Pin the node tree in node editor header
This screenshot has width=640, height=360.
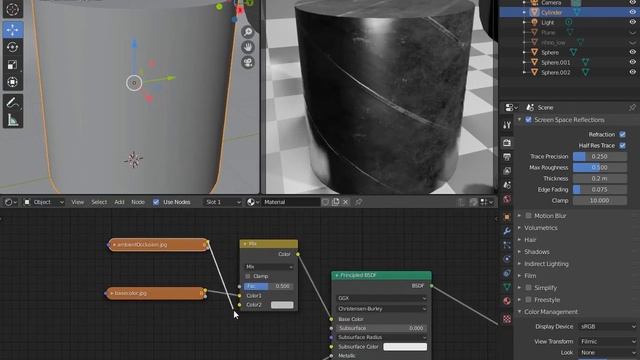pyautogui.click(x=359, y=202)
